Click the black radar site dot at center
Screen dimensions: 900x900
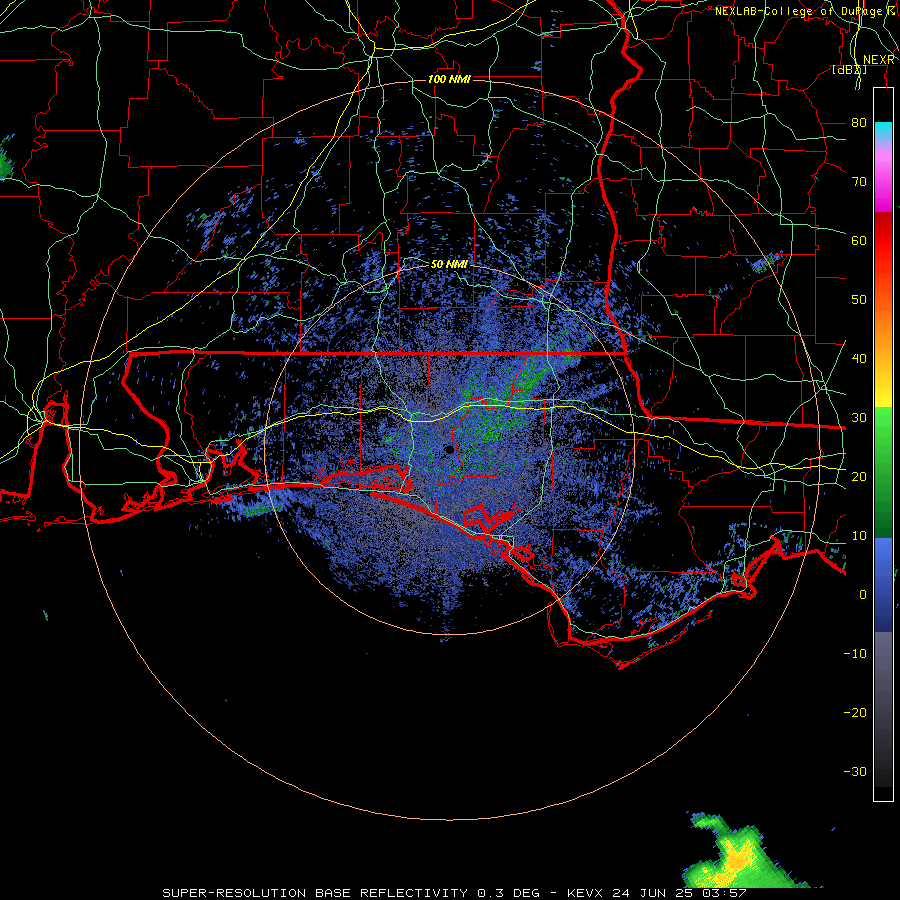449,450
